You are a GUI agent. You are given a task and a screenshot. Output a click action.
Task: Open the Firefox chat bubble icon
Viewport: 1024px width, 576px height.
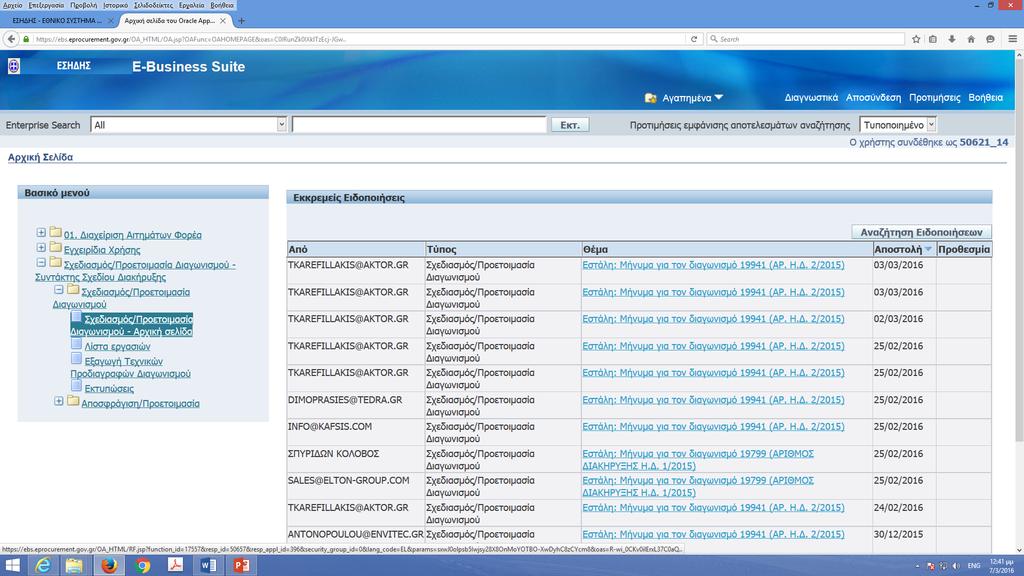coord(990,39)
